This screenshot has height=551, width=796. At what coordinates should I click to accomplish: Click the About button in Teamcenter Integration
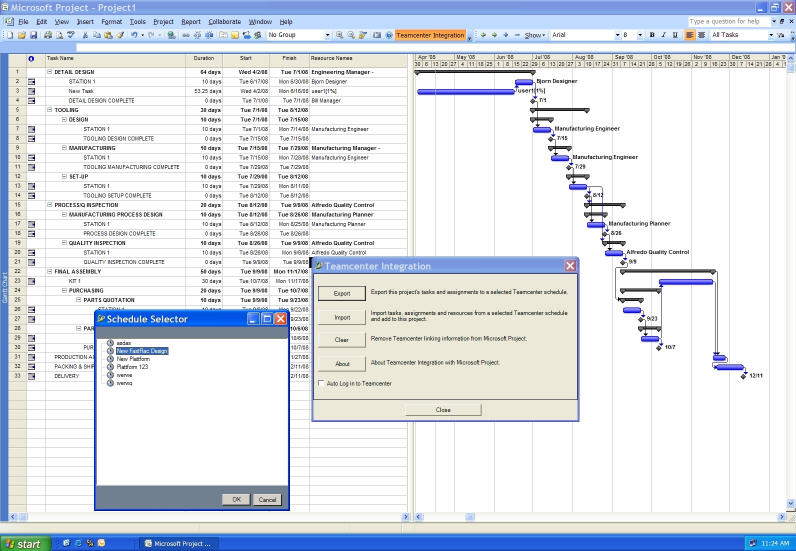[x=342, y=364]
